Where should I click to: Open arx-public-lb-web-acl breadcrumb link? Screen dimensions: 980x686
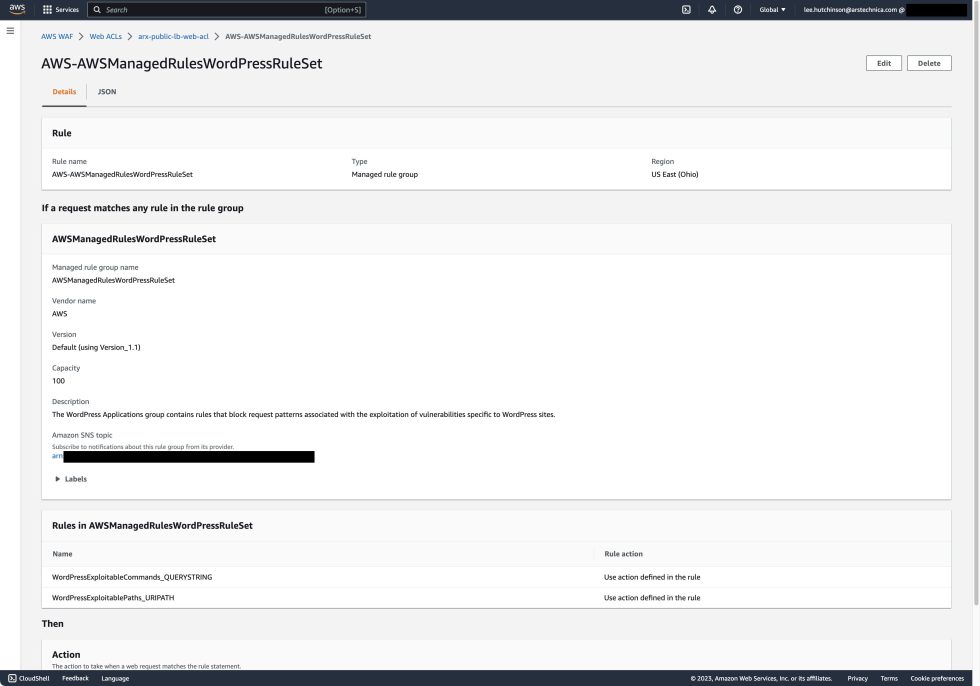tap(173, 36)
